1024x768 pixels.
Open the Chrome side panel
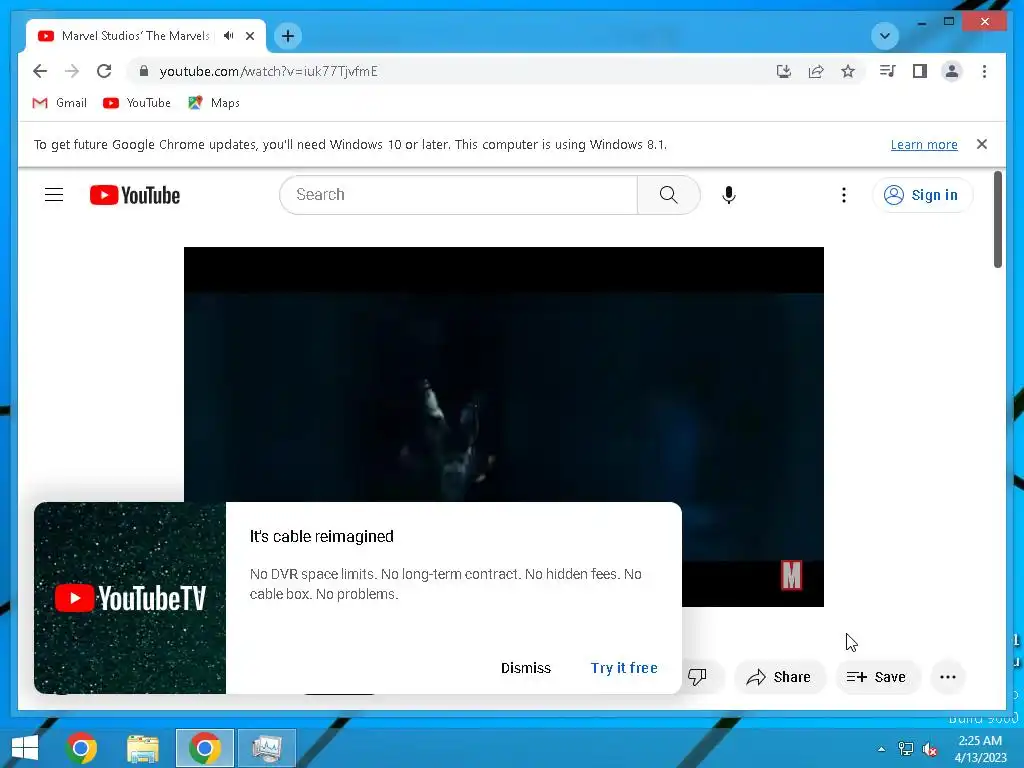(920, 71)
